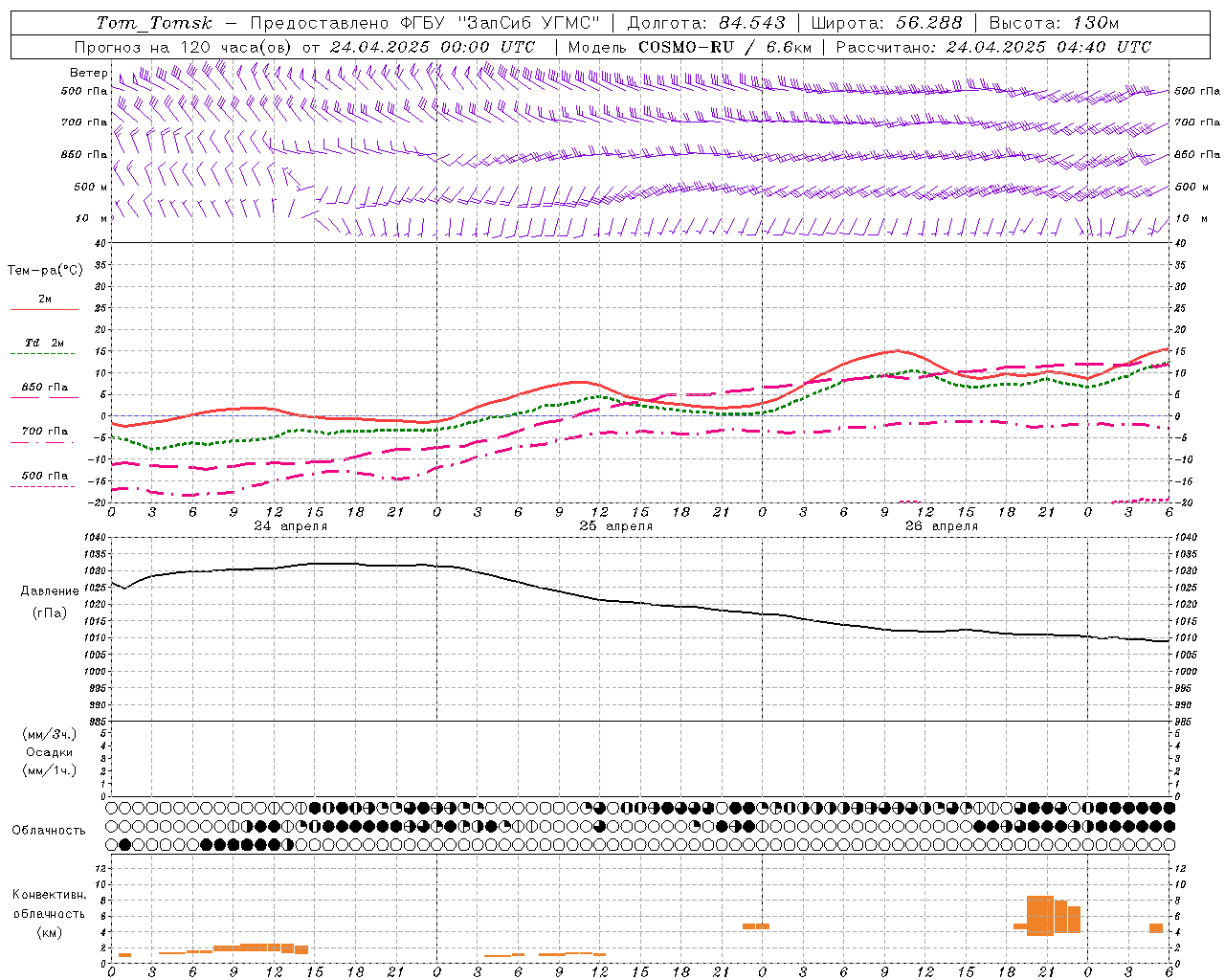Image resolution: width=1225 pixels, height=980 pixels.
Task: Click the tallest orange convective cloud bar
Action: tap(1040, 916)
